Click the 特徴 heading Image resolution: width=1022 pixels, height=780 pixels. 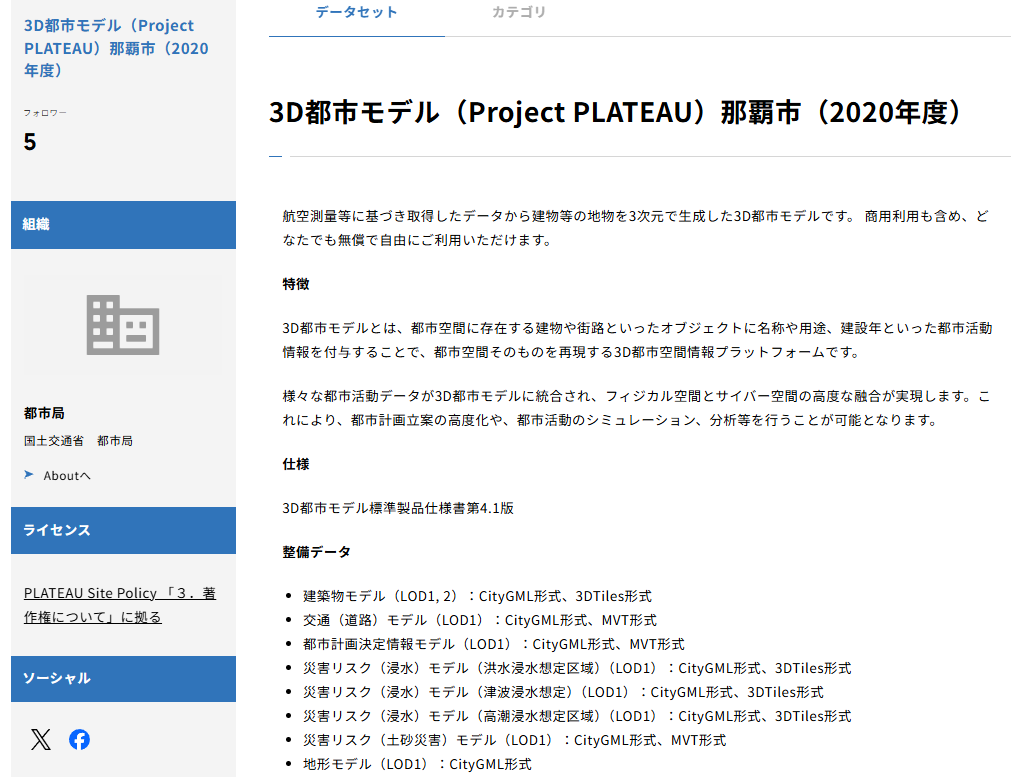tap(296, 284)
